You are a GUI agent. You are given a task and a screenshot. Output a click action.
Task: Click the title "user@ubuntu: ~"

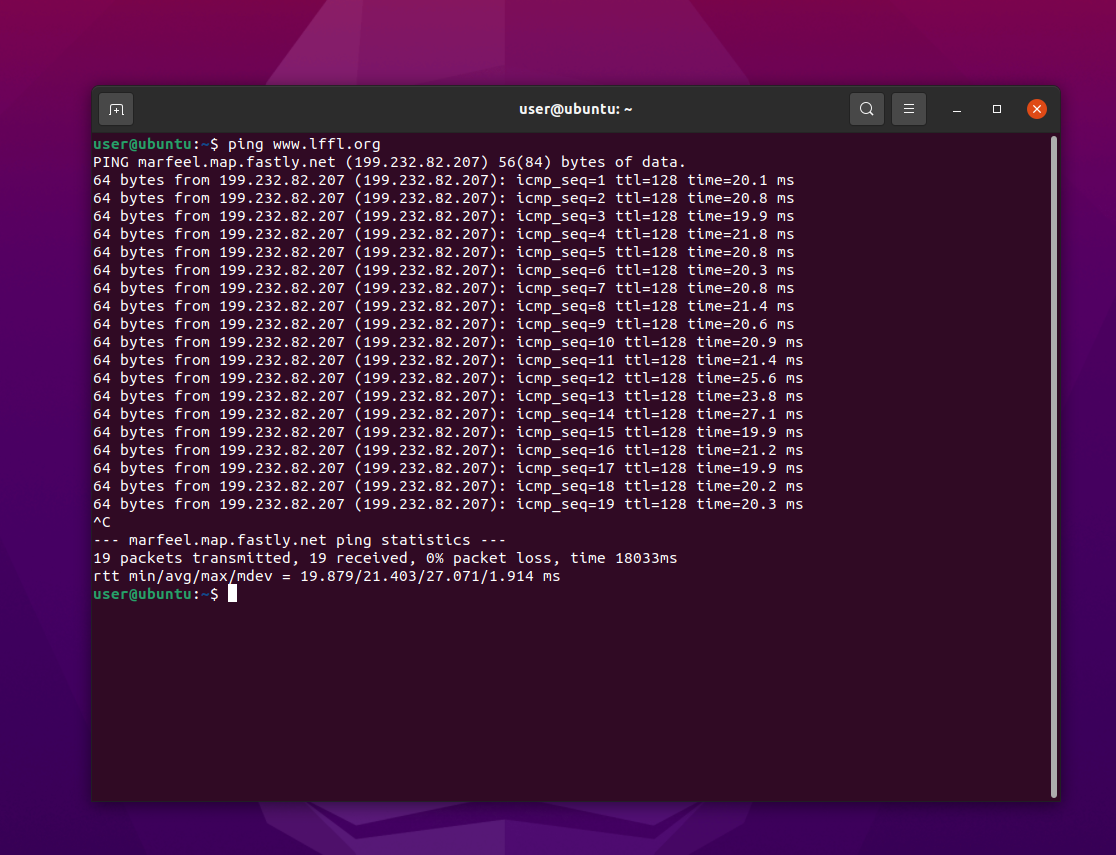tap(576, 108)
